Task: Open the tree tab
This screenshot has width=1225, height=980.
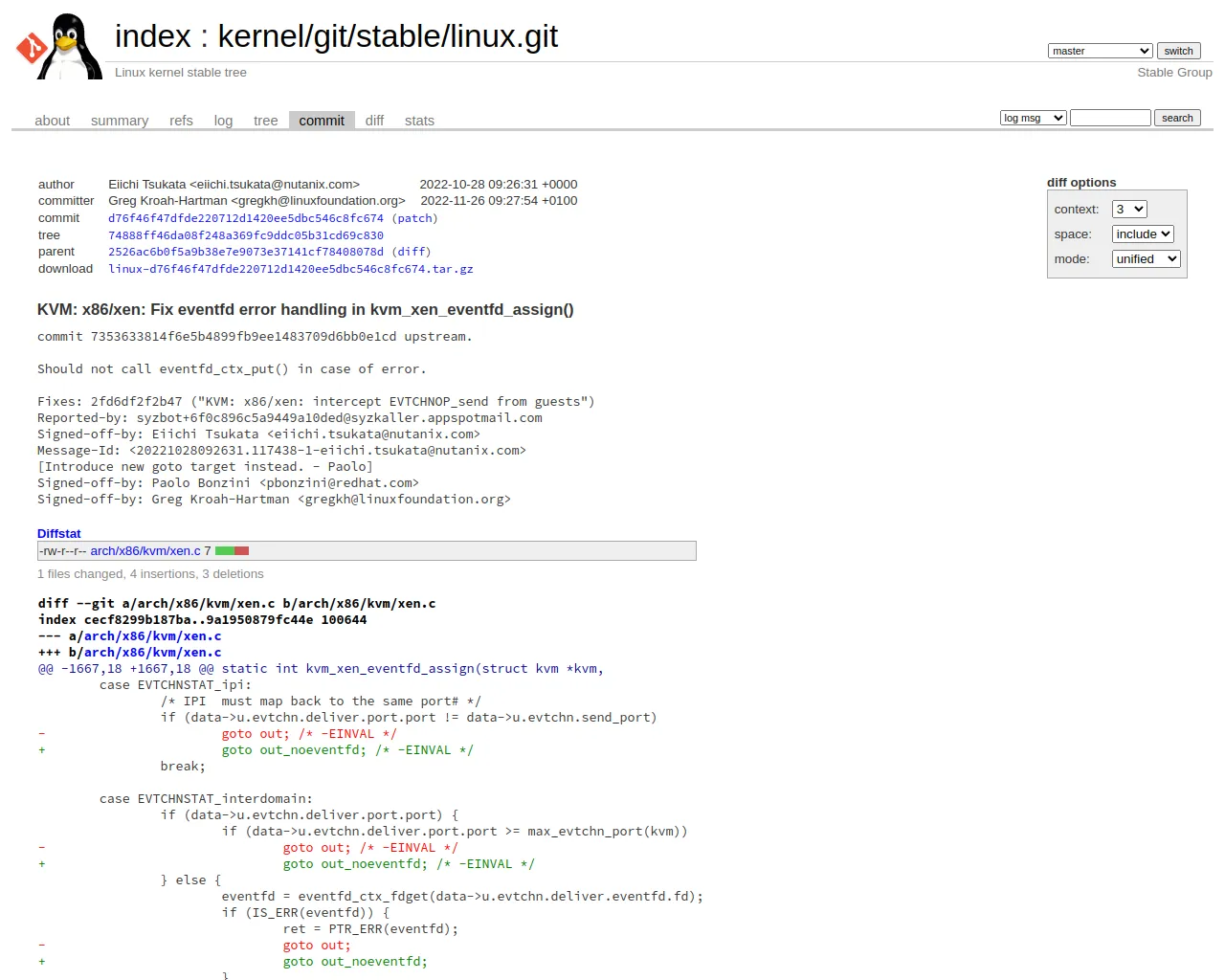Action: (x=265, y=121)
